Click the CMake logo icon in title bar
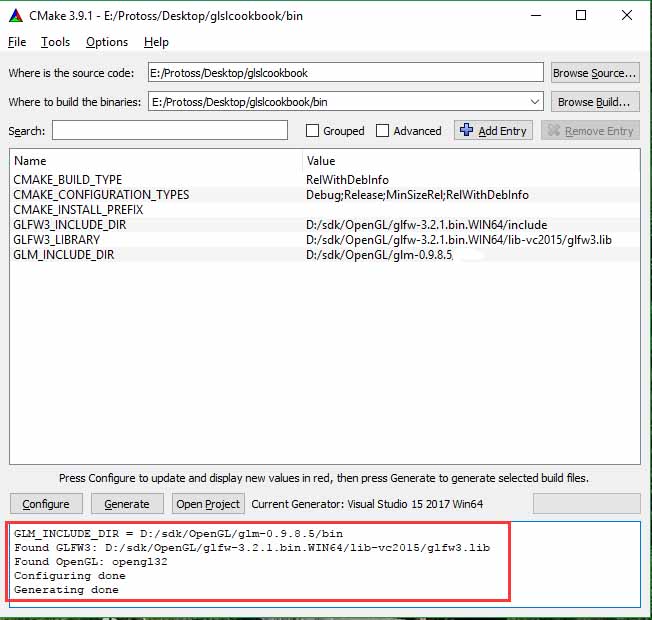This screenshot has height=620, width=652. (16, 16)
